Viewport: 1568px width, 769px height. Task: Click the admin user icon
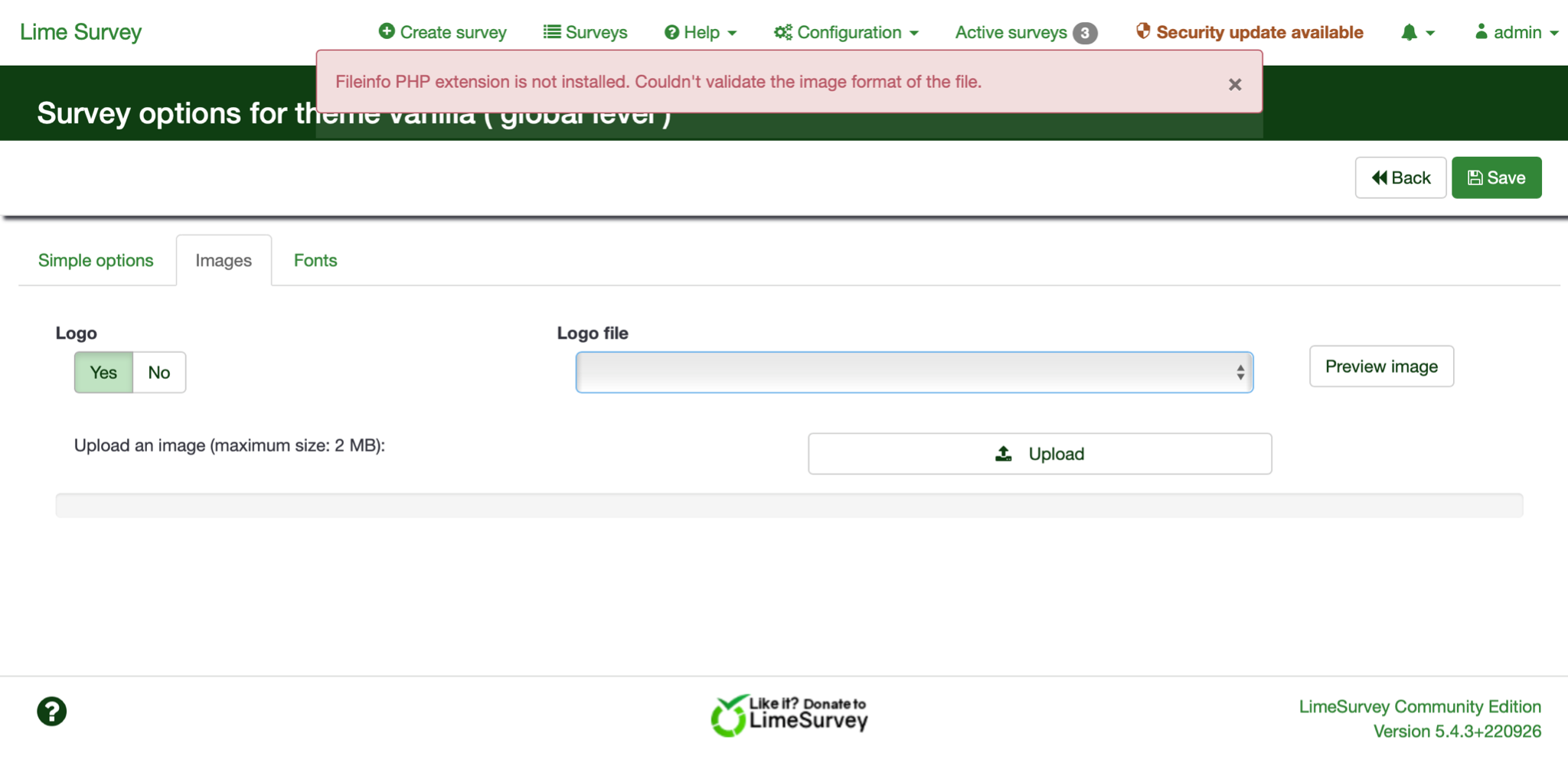pos(1481,31)
